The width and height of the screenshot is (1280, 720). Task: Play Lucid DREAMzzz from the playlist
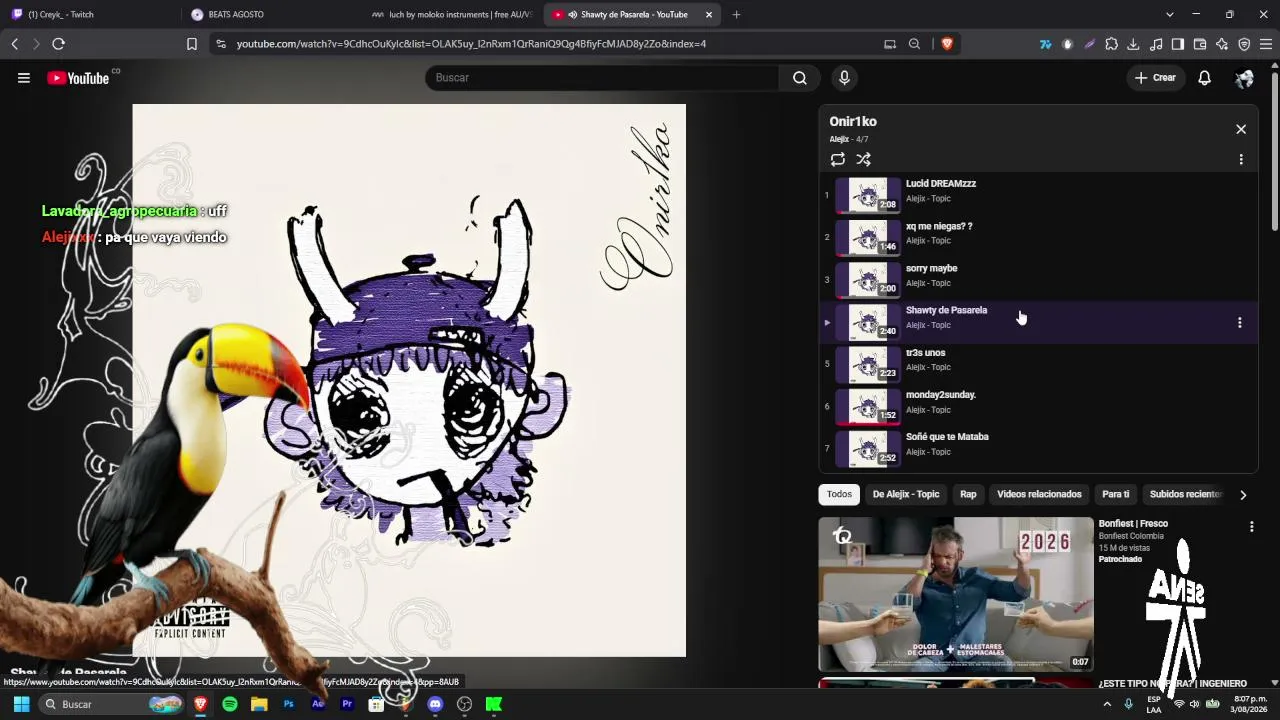[x=1038, y=195]
